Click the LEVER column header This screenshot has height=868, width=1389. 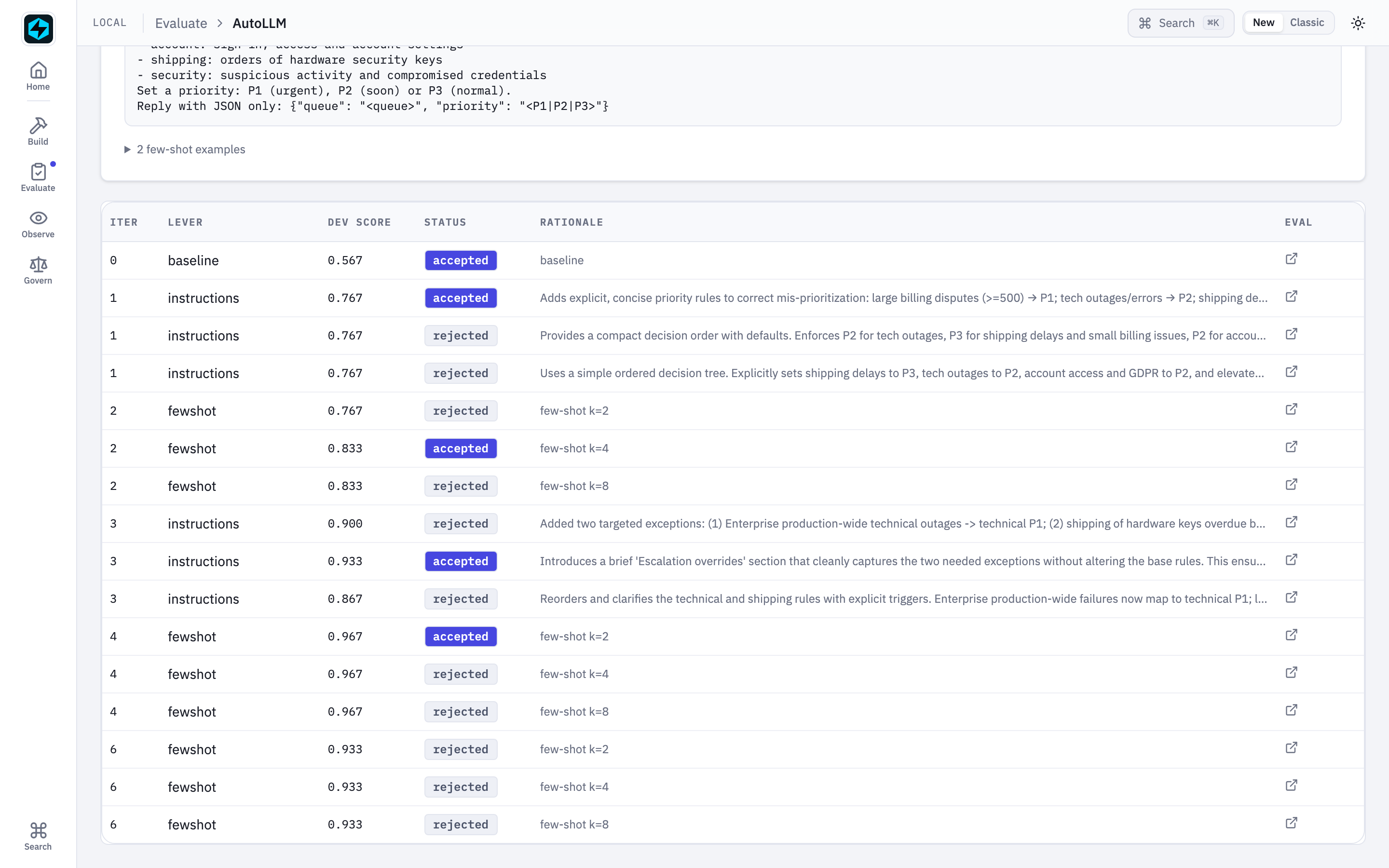tap(185, 222)
